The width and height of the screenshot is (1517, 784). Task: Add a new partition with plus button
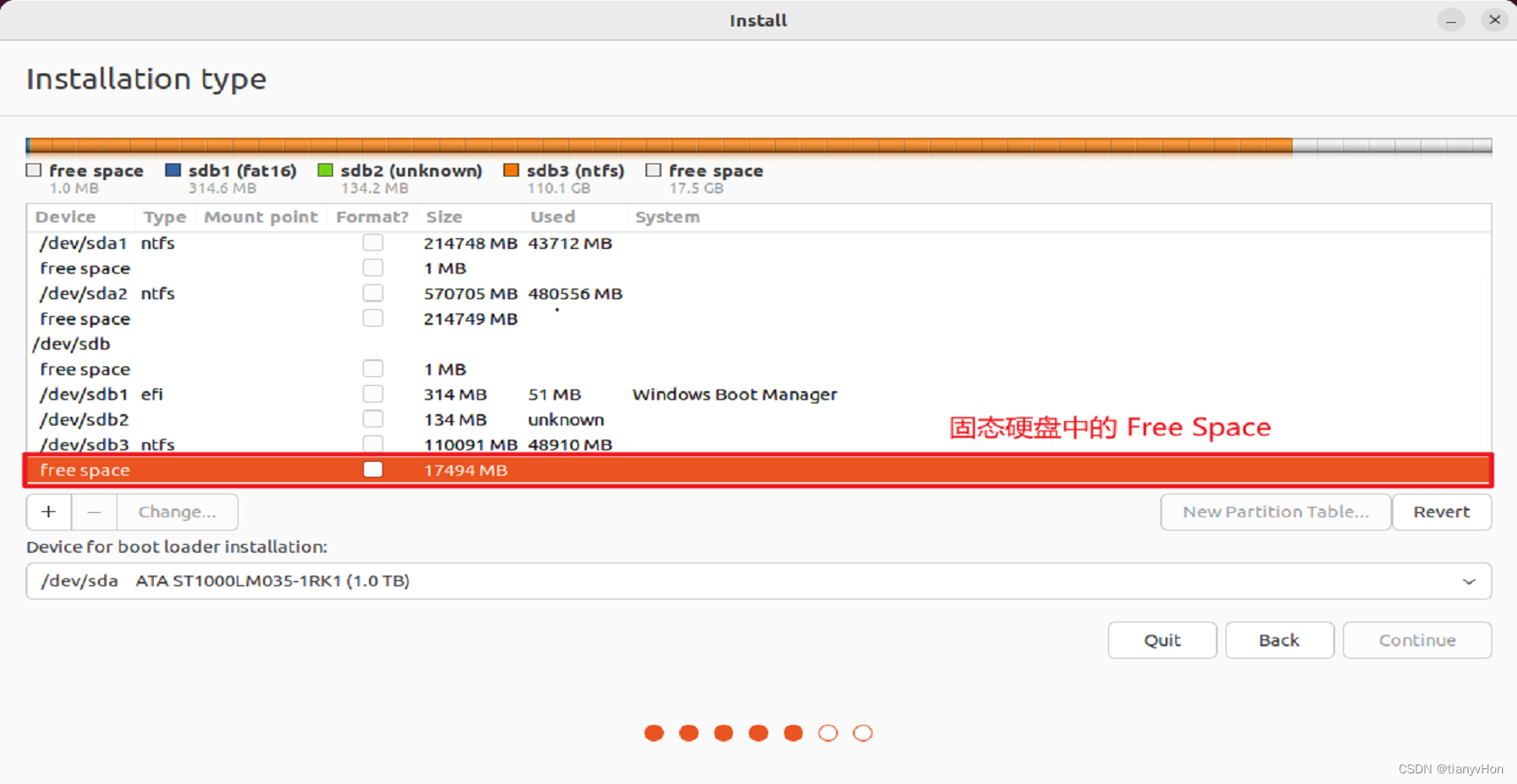pos(49,512)
